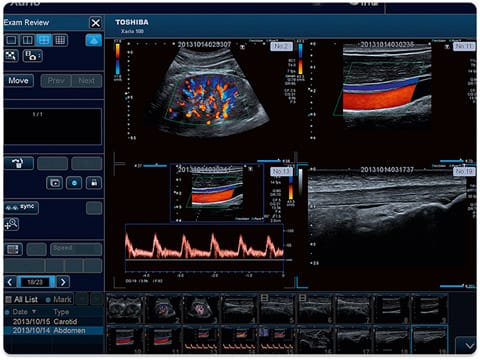Screen dimensions: 480x360
Task: Click the Speed slider control
Action: point(76,249)
